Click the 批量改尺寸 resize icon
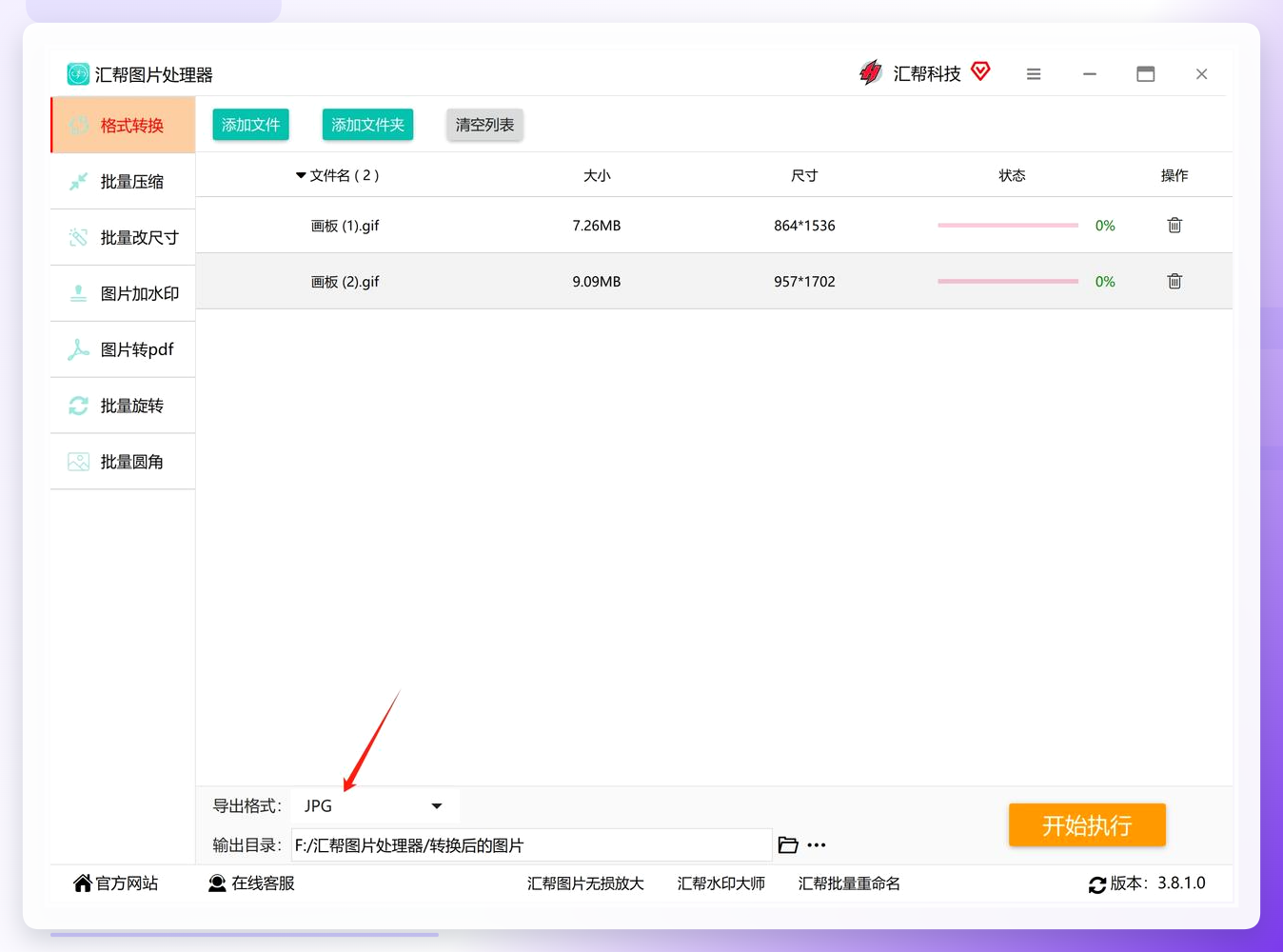1283x952 pixels. 78,238
